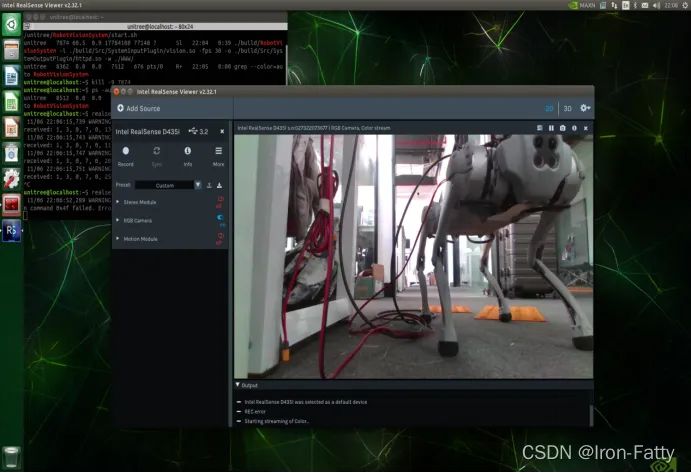
Task: Toggle the RGB Camera switch off
Action: pyautogui.click(x=220, y=220)
